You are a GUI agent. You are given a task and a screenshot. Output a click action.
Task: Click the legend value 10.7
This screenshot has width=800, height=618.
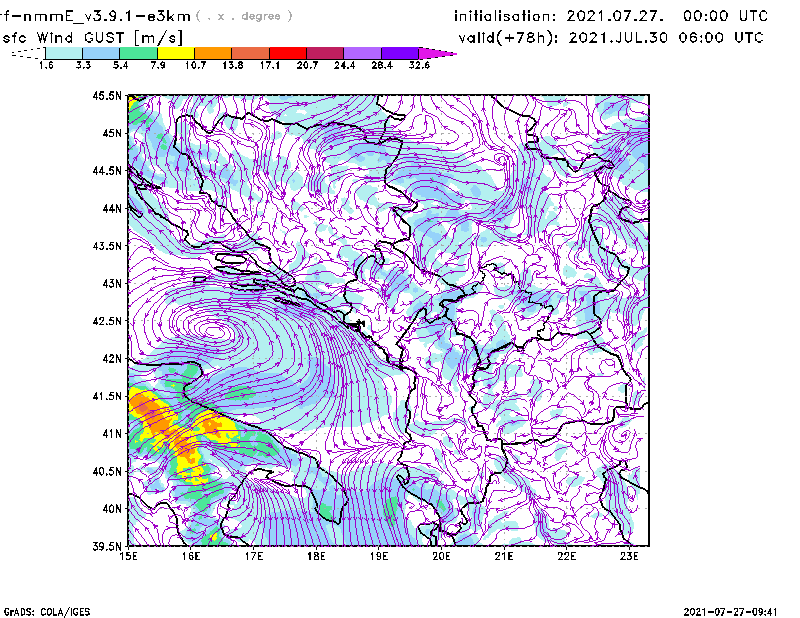(195, 65)
